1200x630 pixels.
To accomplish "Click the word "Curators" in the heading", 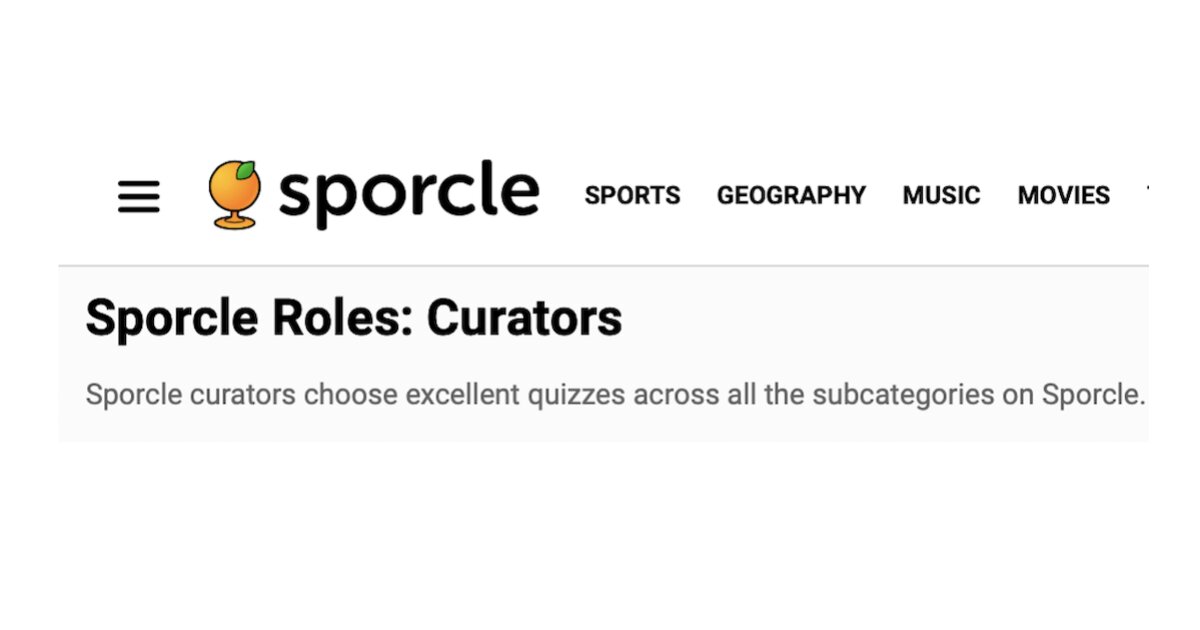I will click(524, 318).
